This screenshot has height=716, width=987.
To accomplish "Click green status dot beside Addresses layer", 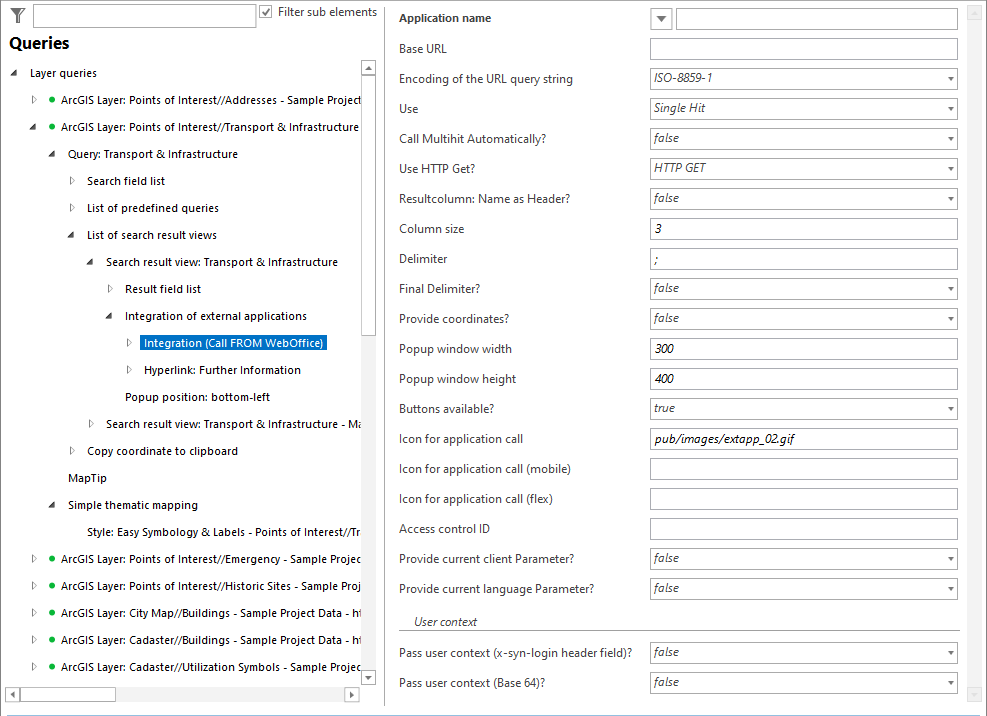I will pos(50,100).
